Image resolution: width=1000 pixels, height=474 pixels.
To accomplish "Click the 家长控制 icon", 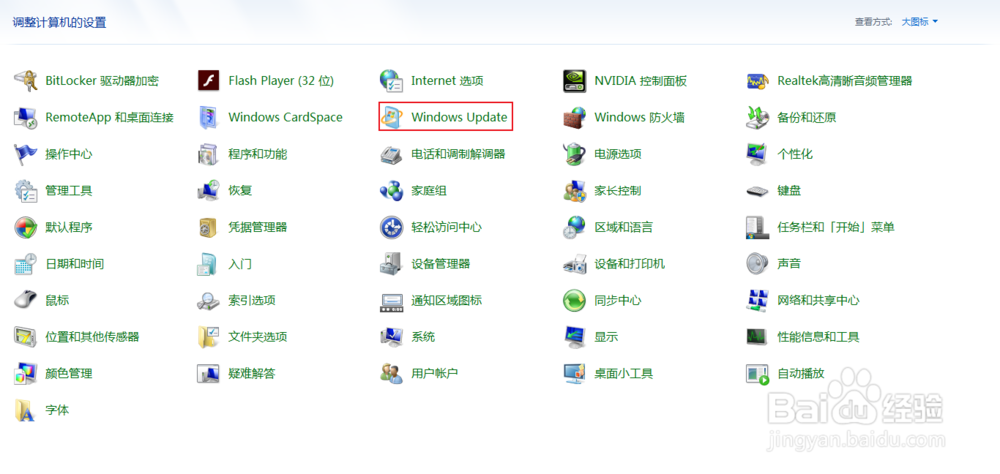I will (574, 190).
